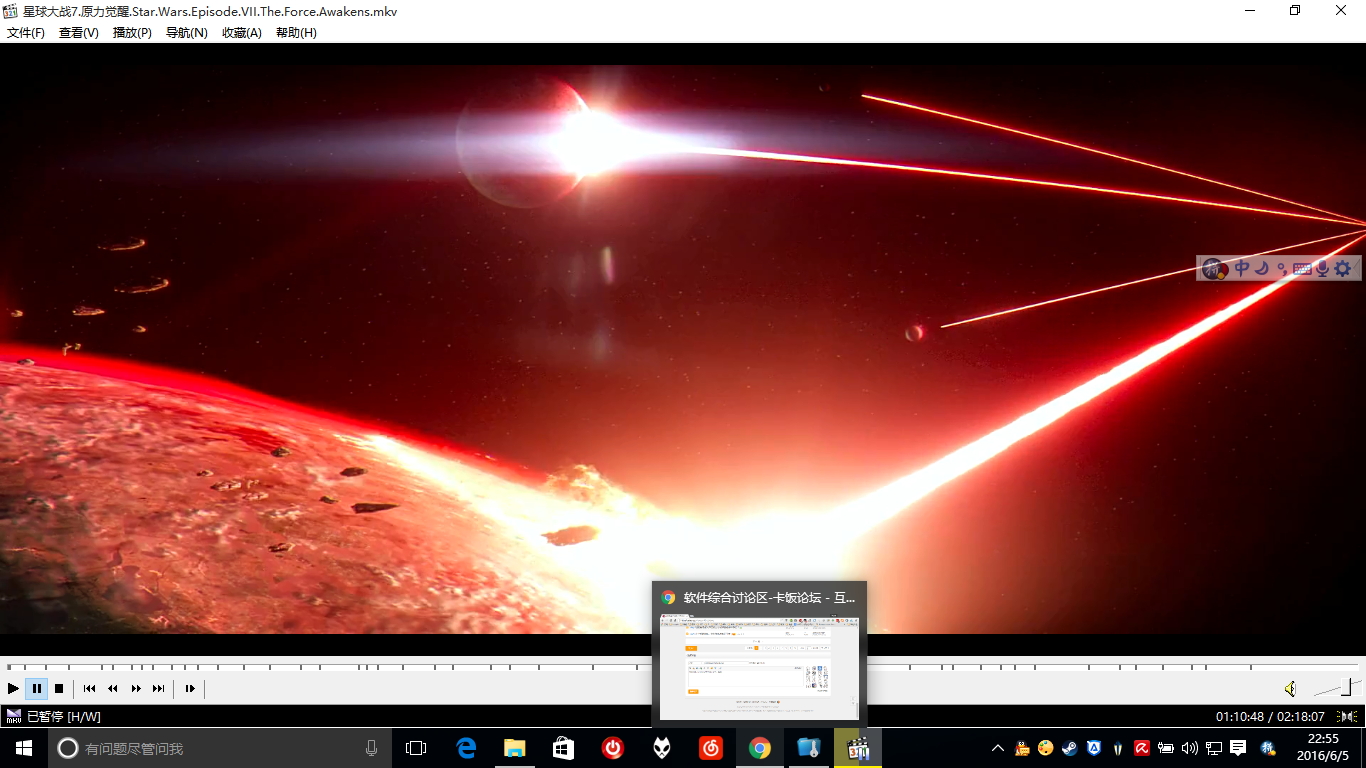Click the seek bar to jump position
Screen dimensions: 1366x768
683,666
